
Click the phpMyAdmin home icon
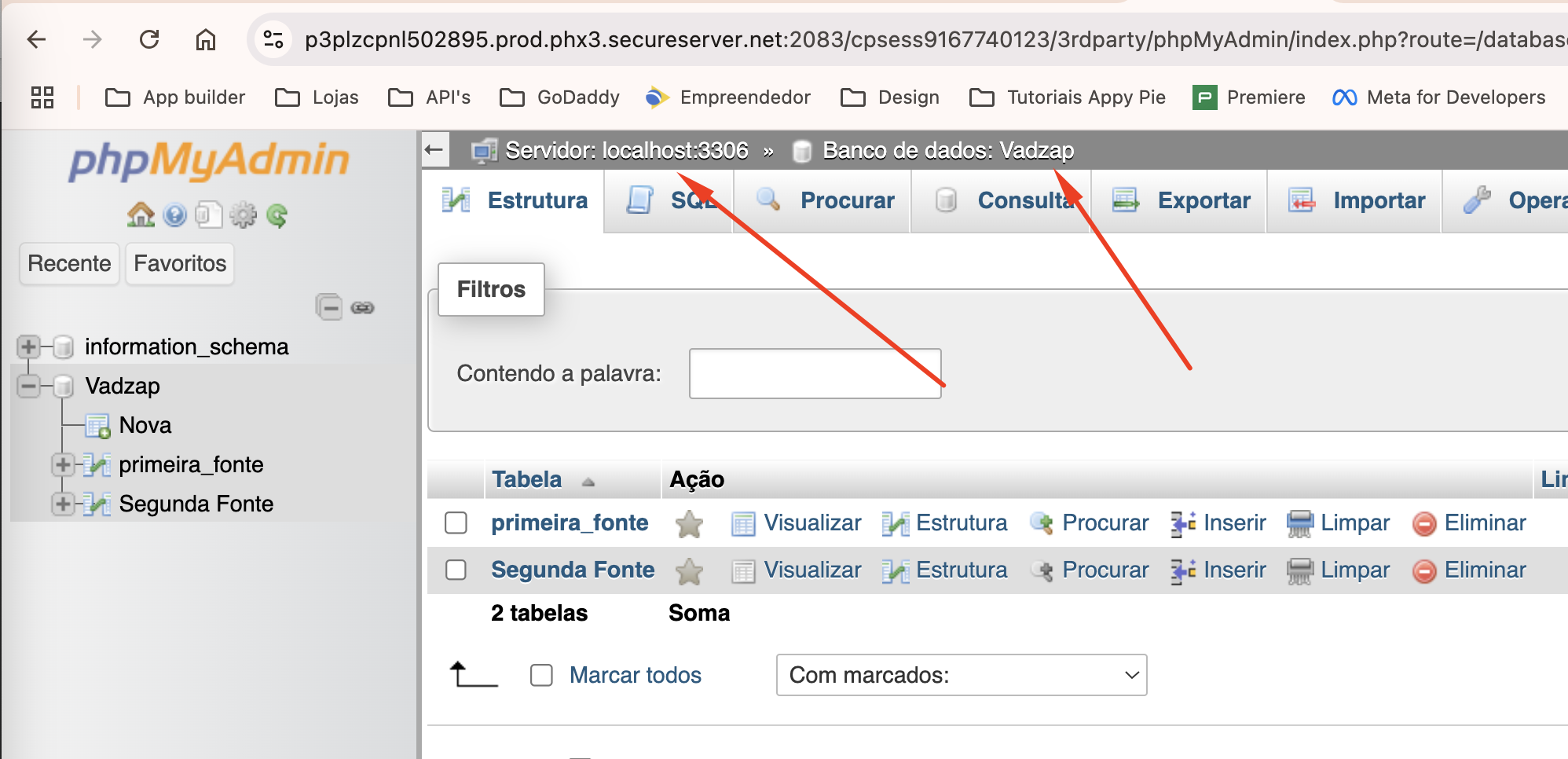click(x=141, y=214)
